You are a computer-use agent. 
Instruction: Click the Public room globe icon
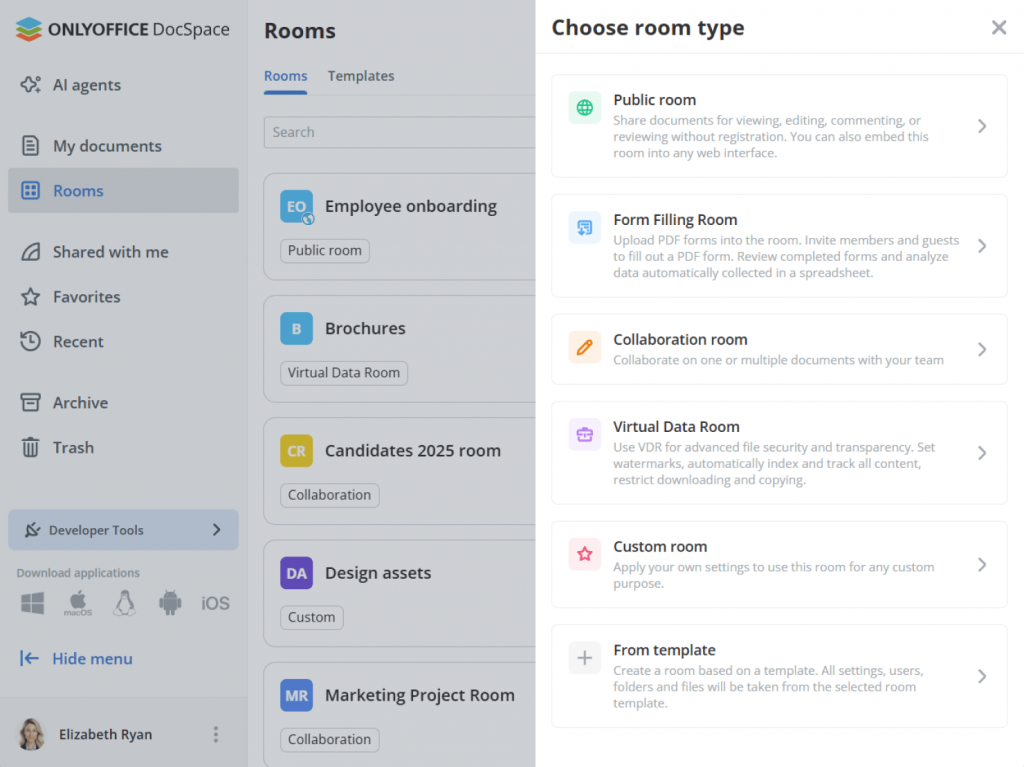(585, 108)
